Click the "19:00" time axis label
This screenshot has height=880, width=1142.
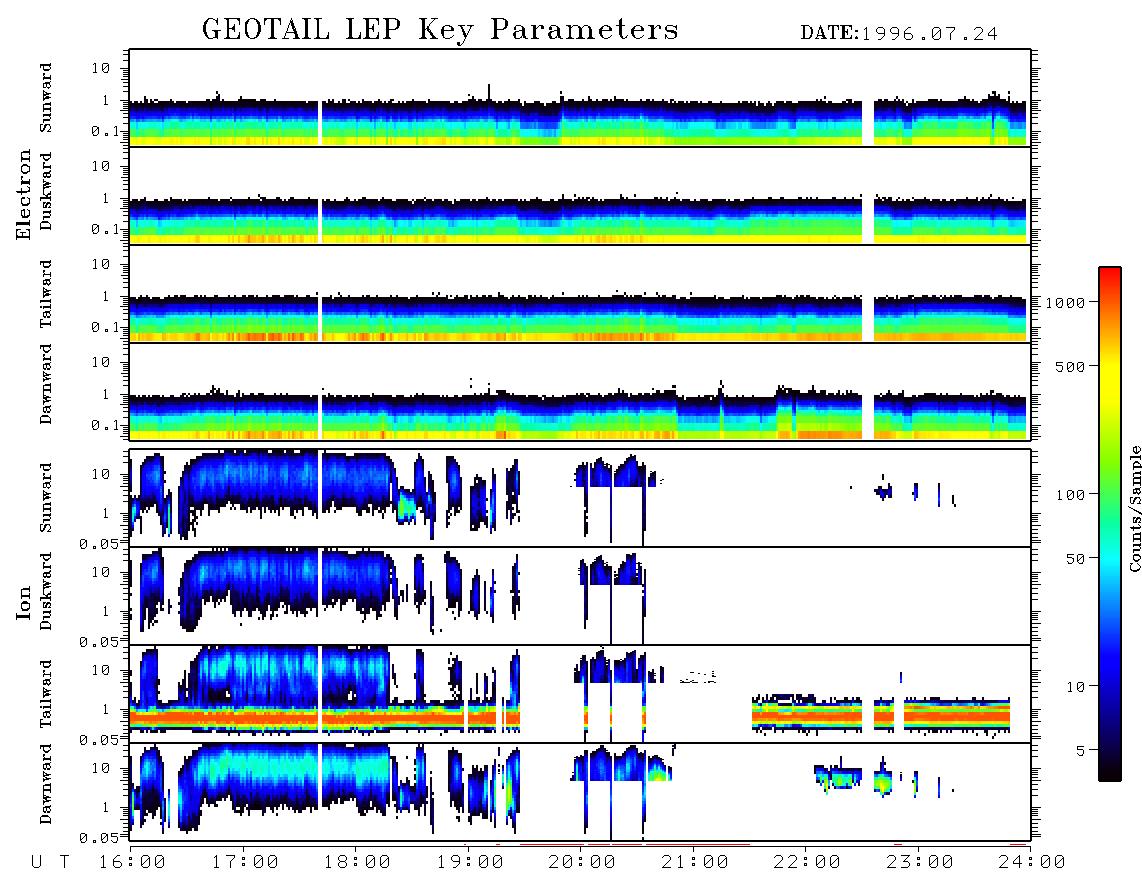click(x=470, y=863)
